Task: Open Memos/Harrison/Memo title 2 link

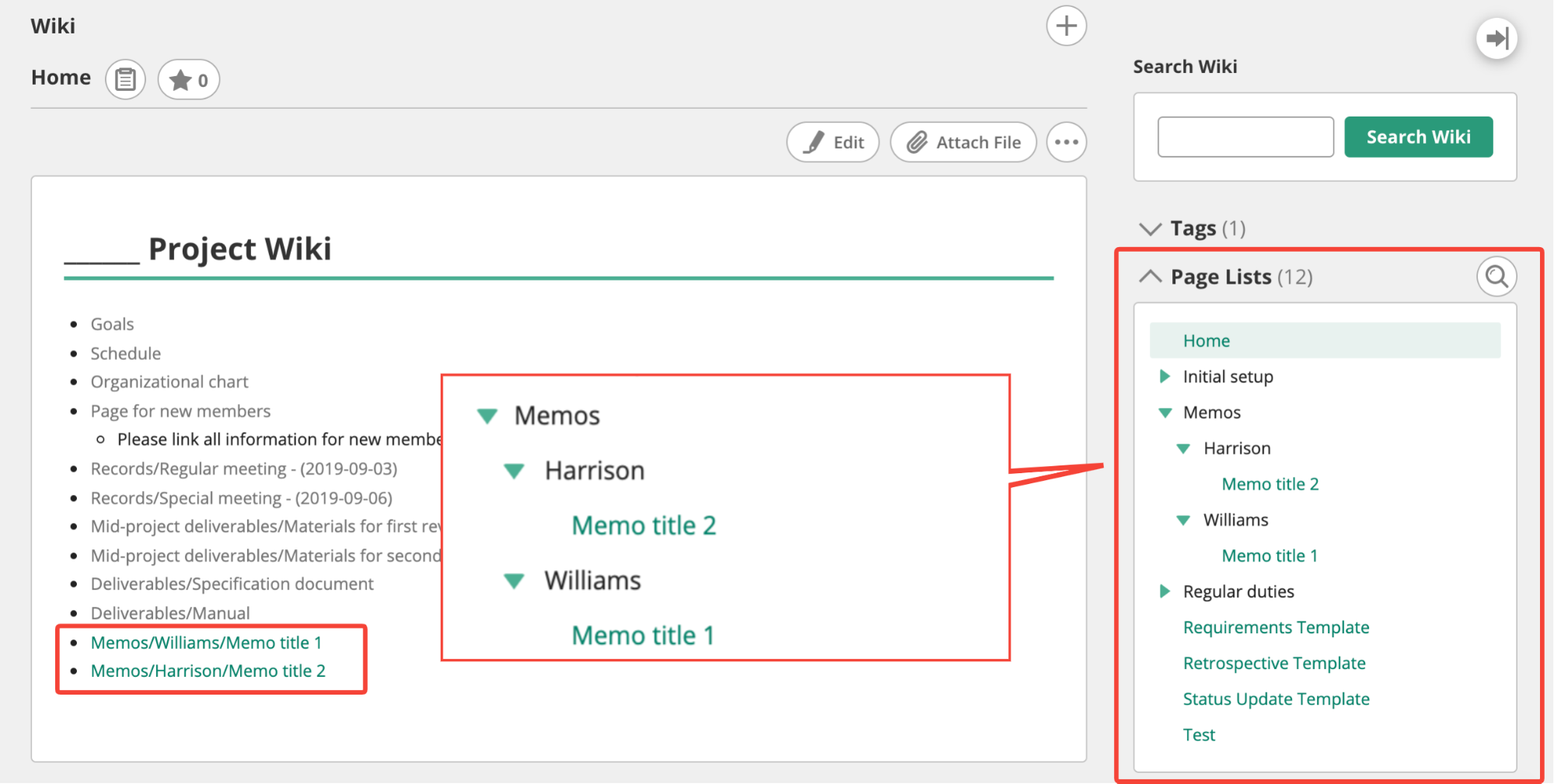Action: coord(208,671)
